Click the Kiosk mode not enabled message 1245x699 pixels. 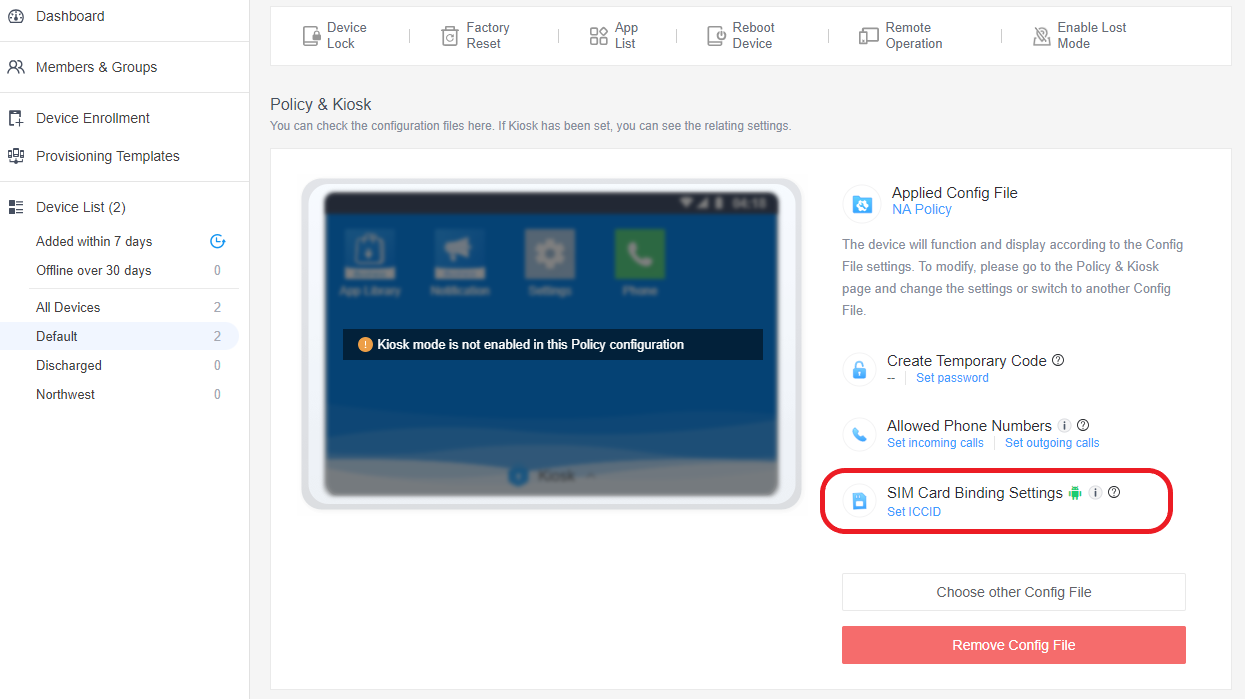click(553, 344)
